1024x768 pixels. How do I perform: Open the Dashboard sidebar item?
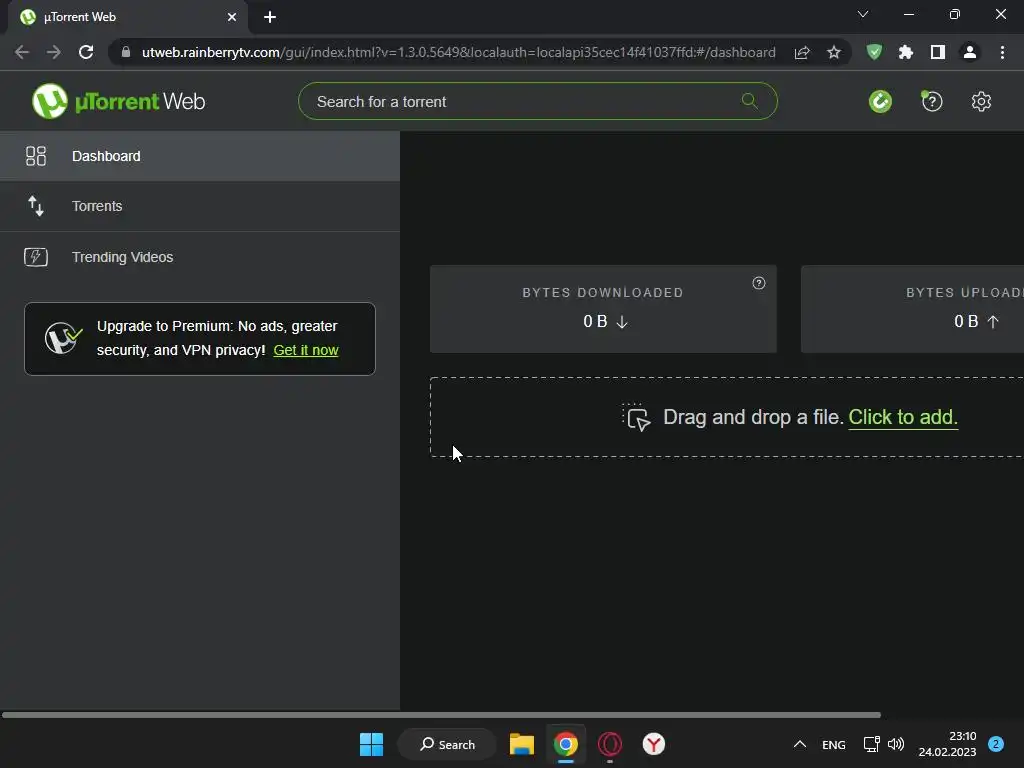199,156
